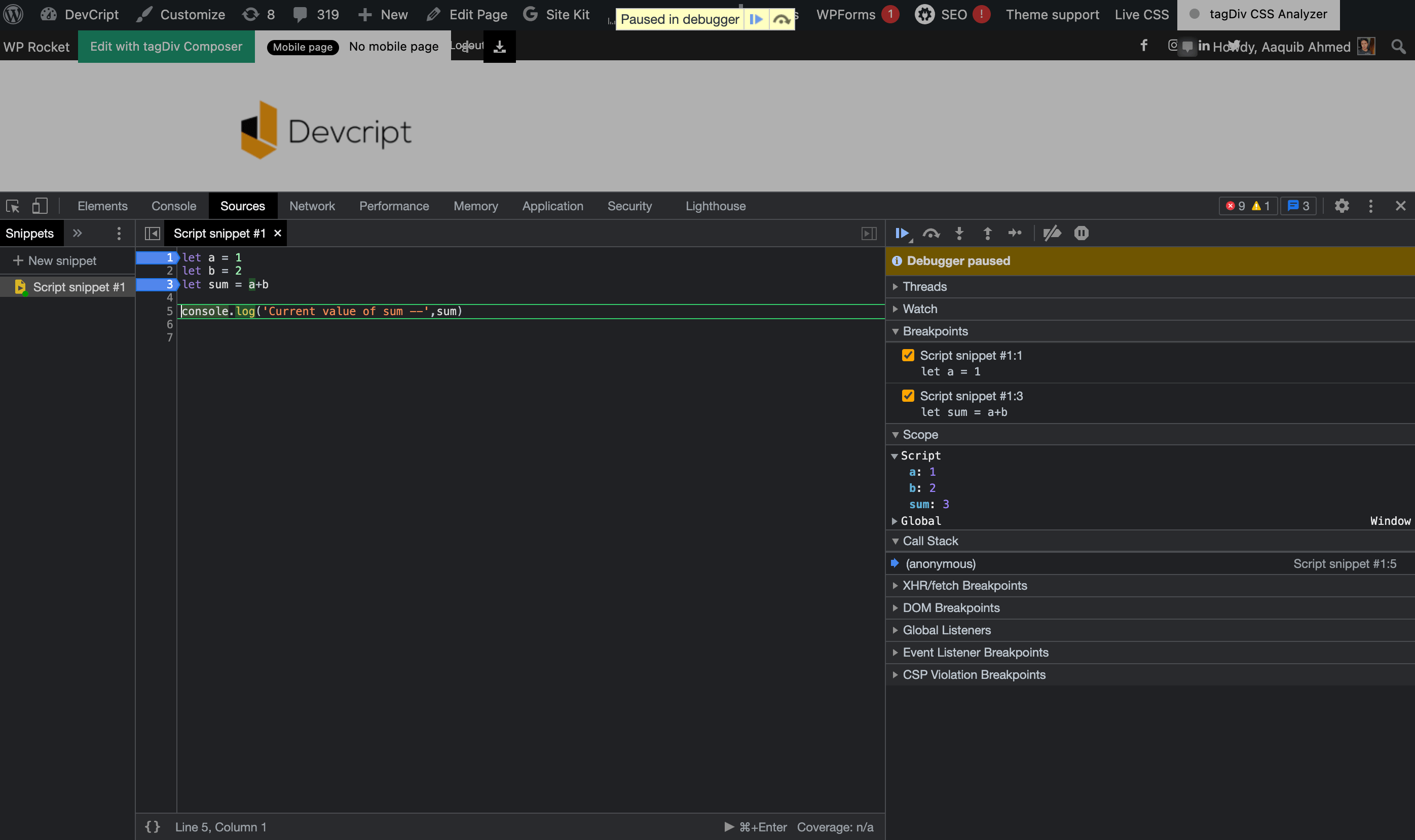Enable pause on exceptions

pos(1082,233)
